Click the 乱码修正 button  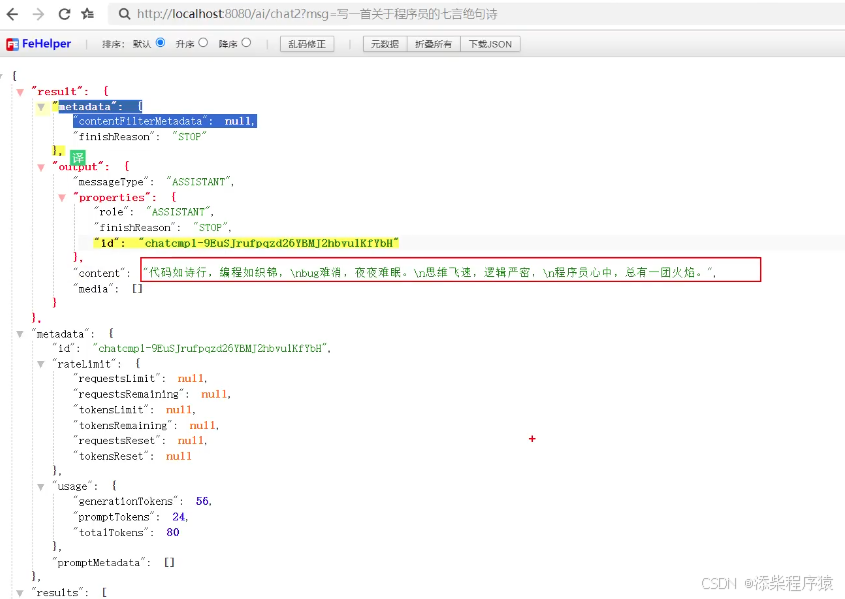point(307,44)
